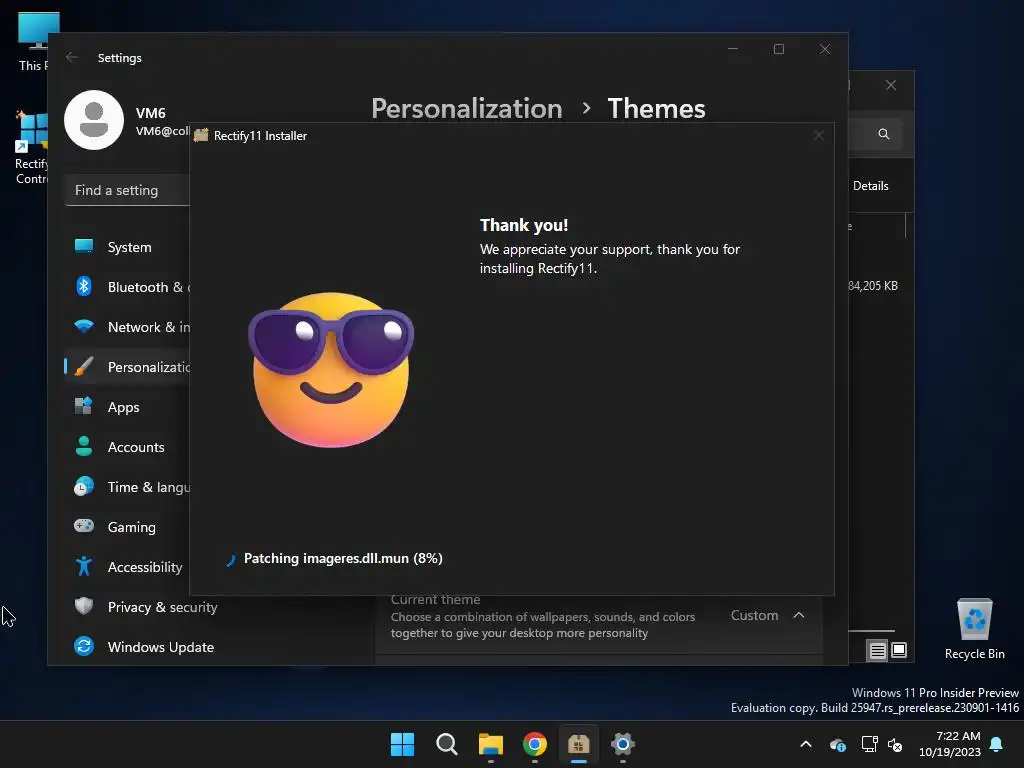Select the This PC desktop icon
Screen dimensions: 1024x768
point(33,41)
